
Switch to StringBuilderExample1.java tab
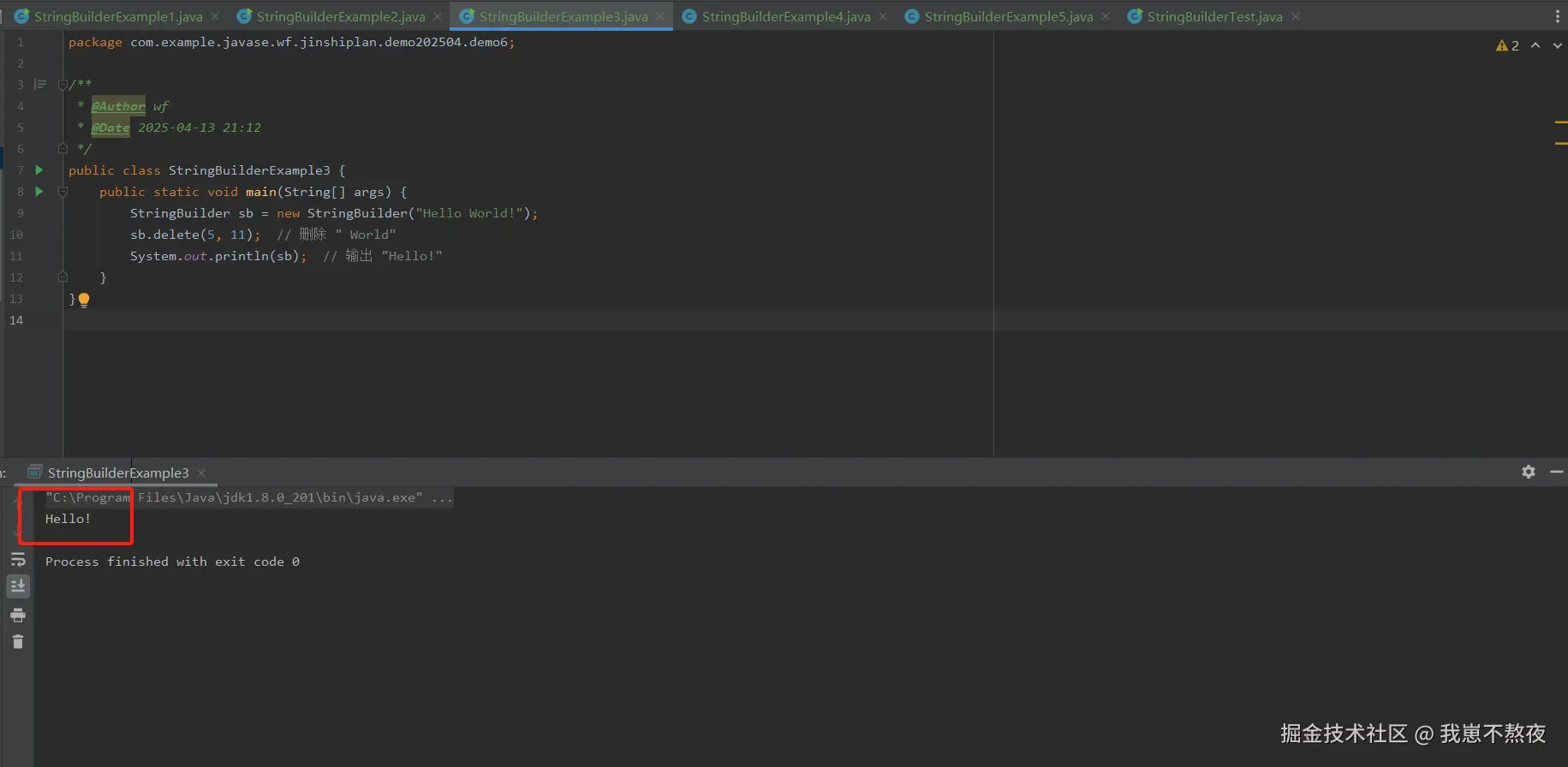[118, 16]
